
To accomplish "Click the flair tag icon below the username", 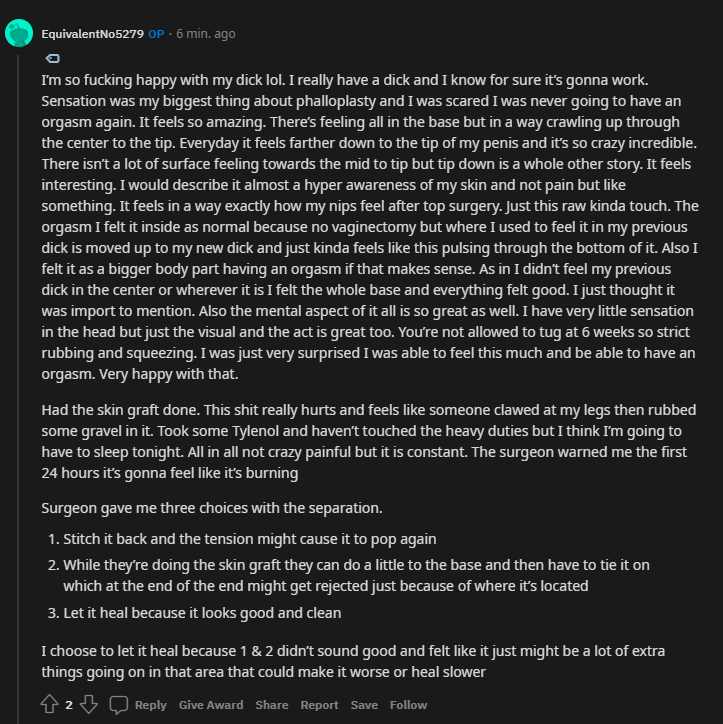I will tap(53, 58).
